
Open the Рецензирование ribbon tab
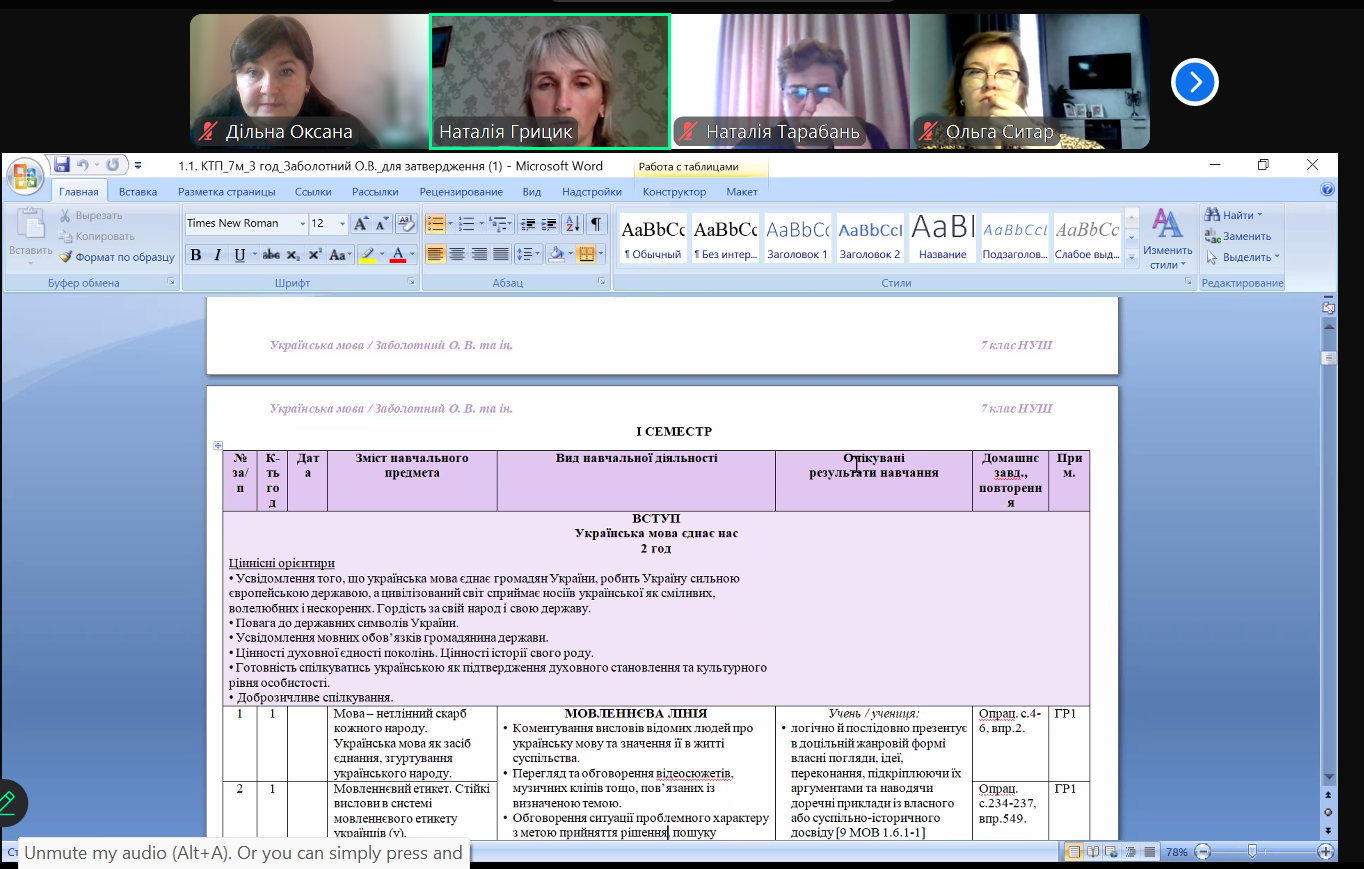461,192
